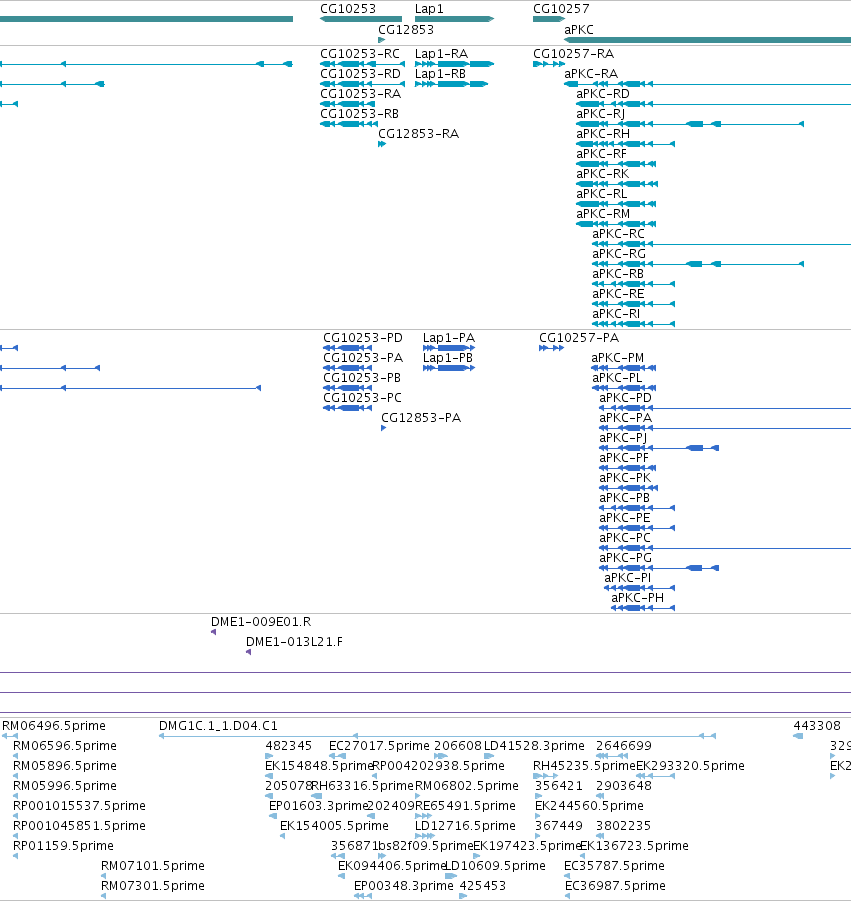Select EST EC35787.5prime
Screen dimensions: 851x901
point(614,866)
